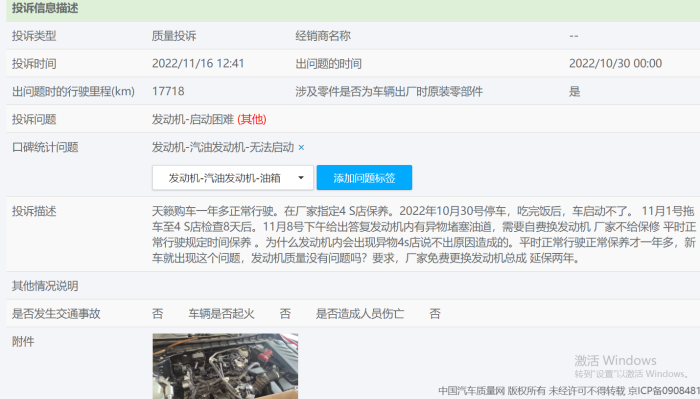The width and height of the screenshot is (700, 399).
Task: Select the mileage value 17718
Action: tap(168, 91)
